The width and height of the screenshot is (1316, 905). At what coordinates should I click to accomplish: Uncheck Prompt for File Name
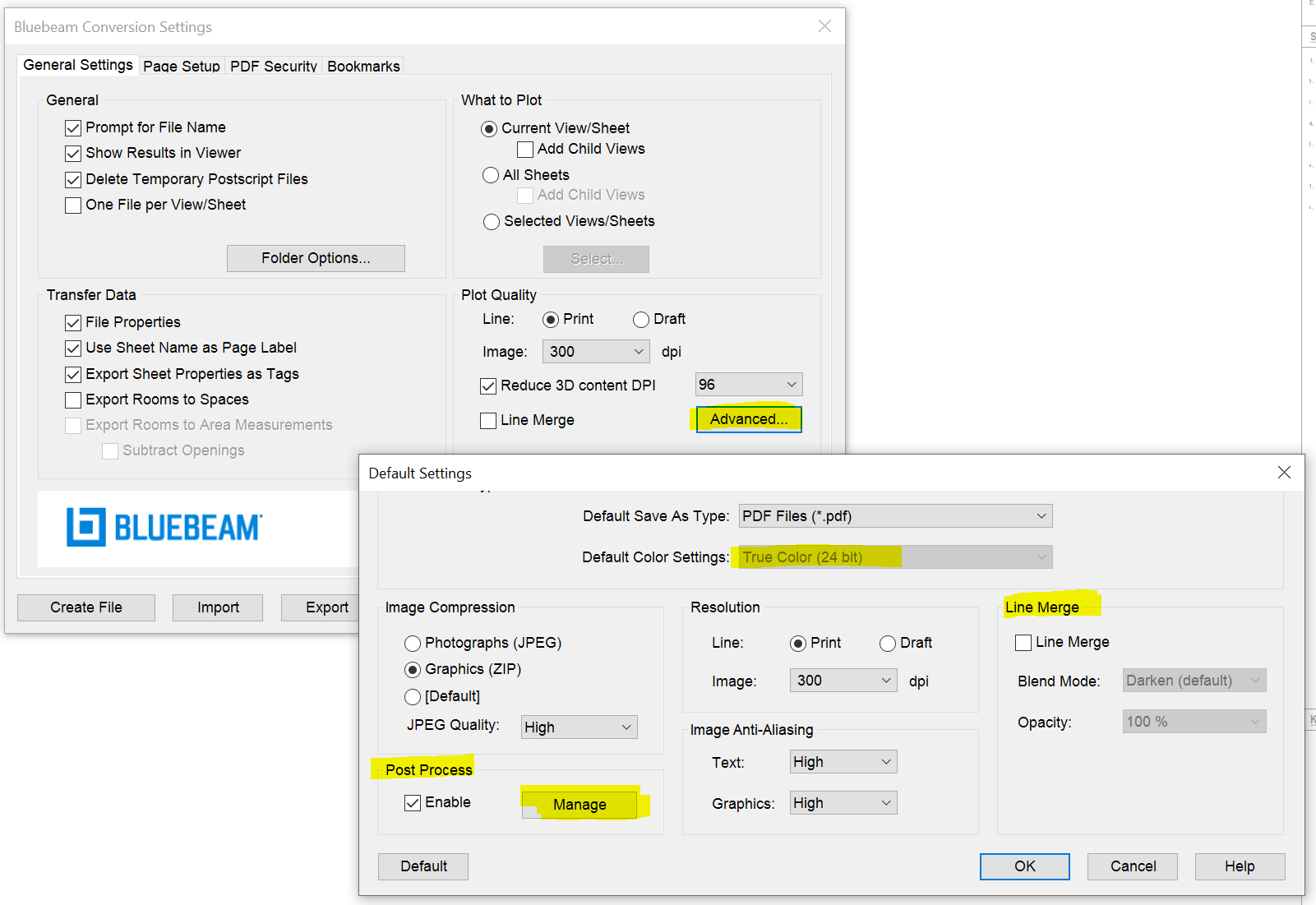point(73,127)
